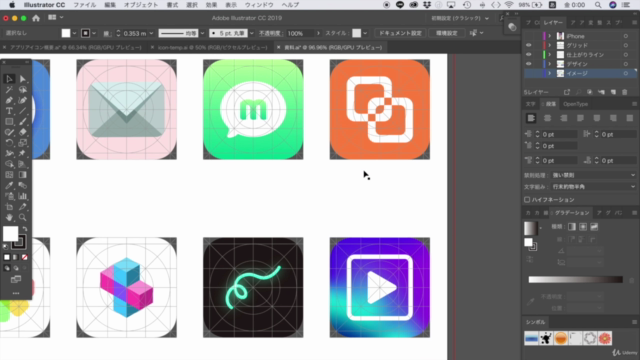Select the Direct Selection tool
This screenshot has height=360, width=640.
point(22,79)
